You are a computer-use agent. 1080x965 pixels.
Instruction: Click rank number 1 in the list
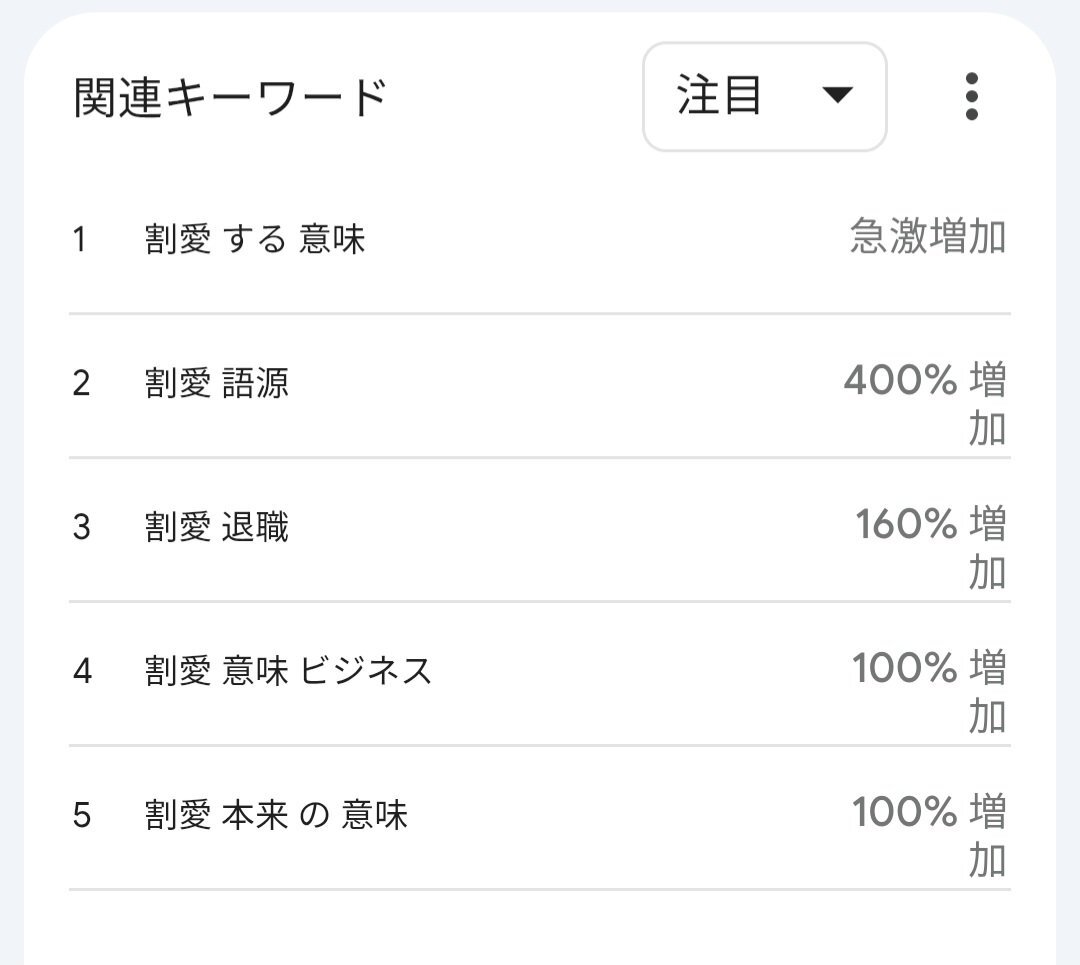coord(79,240)
